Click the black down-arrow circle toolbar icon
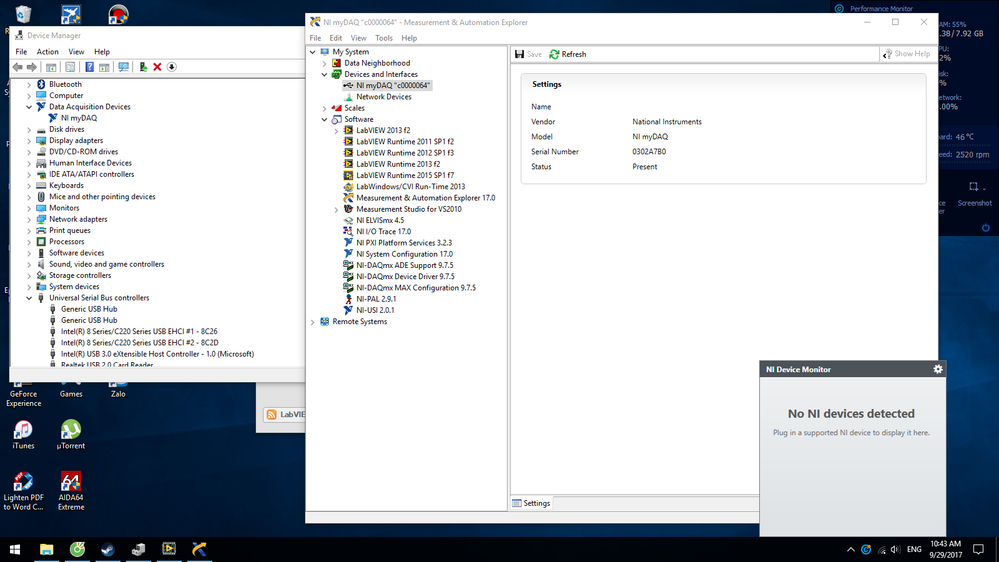Image resolution: width=999 pixels, height=562 pixels. [171, 67]
